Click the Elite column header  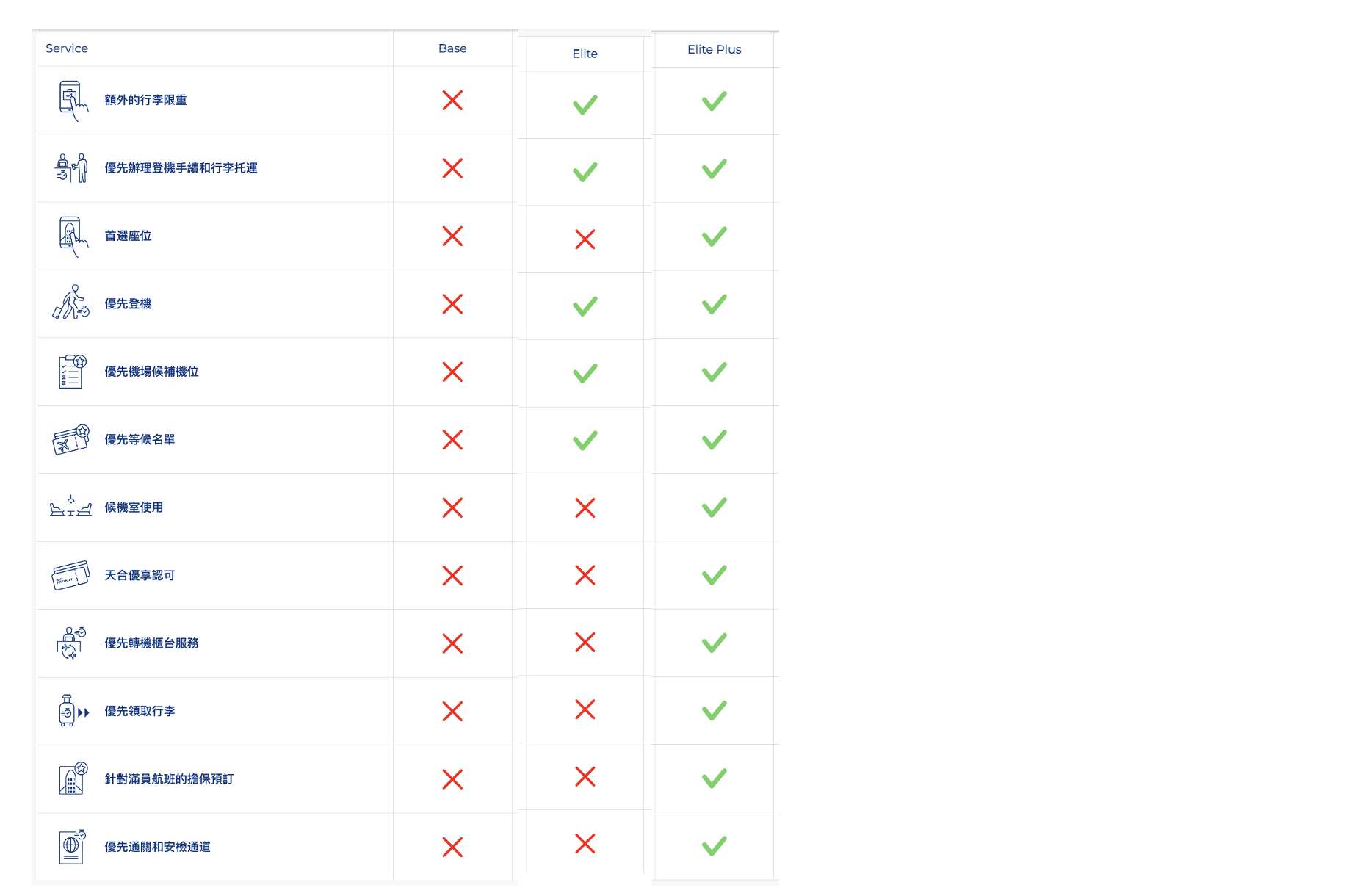click(585, 54)
